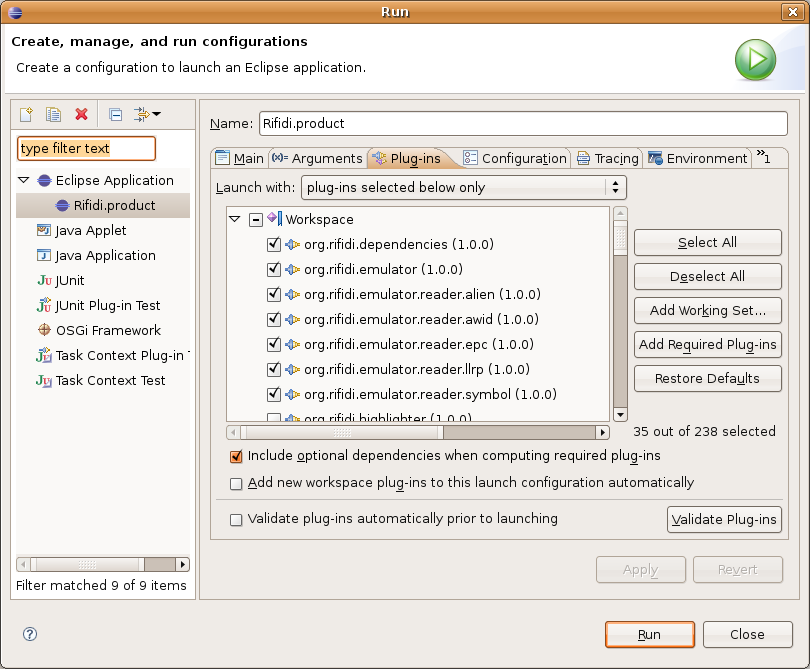Collapse the Eclipse Application tree node
810x669 pixels.
(24, 180)
